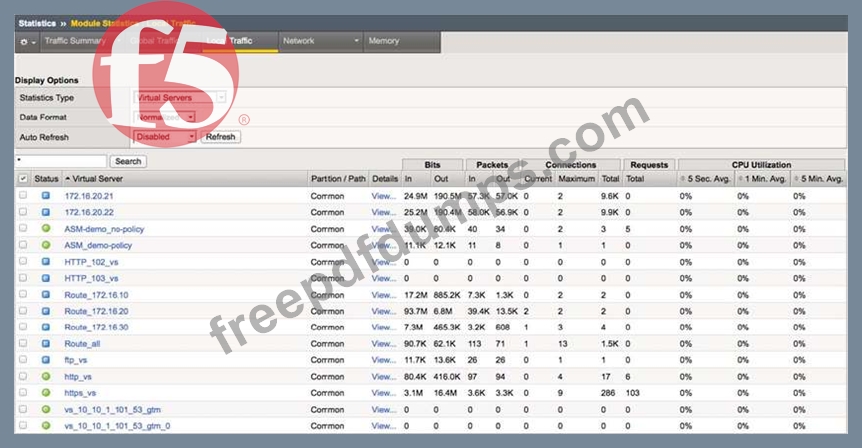Open the Memory tab
The height and width of the screenshot is (448, 862).
[384, 41]
